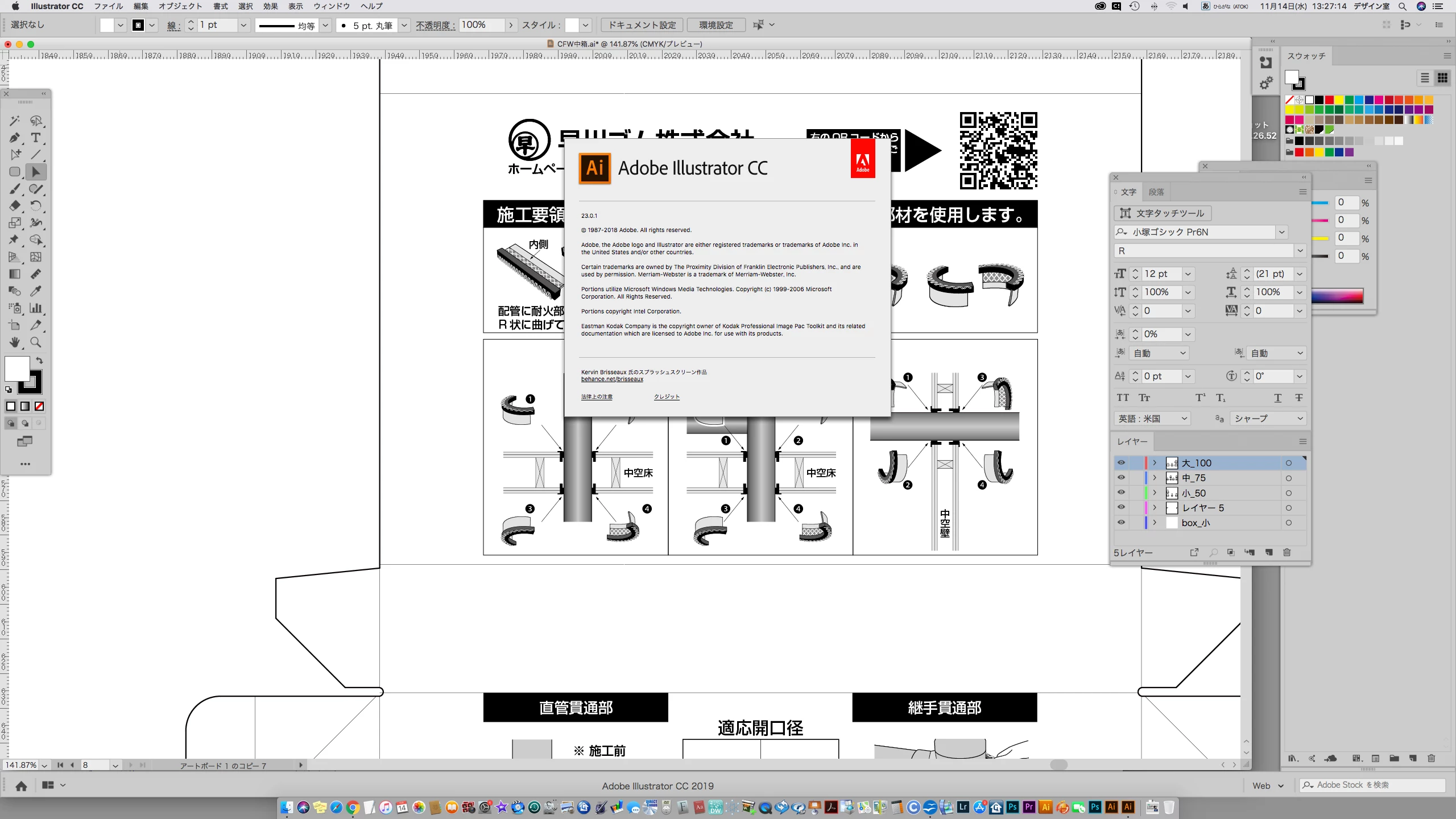Click the ドキュメント設定 button
This screenshot has height=819, width=1456.
click(x=642, y=25)
